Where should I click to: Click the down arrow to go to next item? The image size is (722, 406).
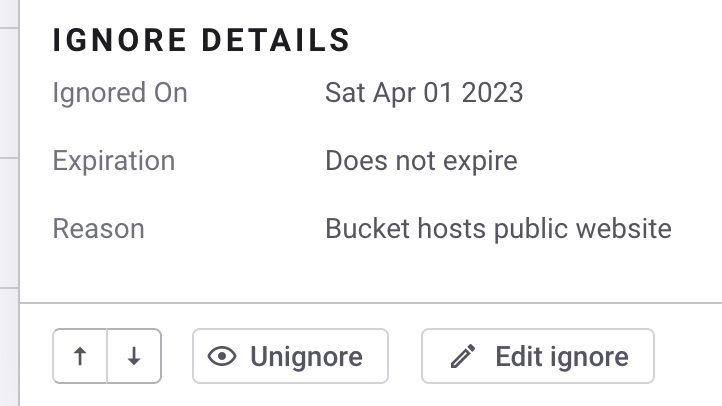[x=134, y=357]
